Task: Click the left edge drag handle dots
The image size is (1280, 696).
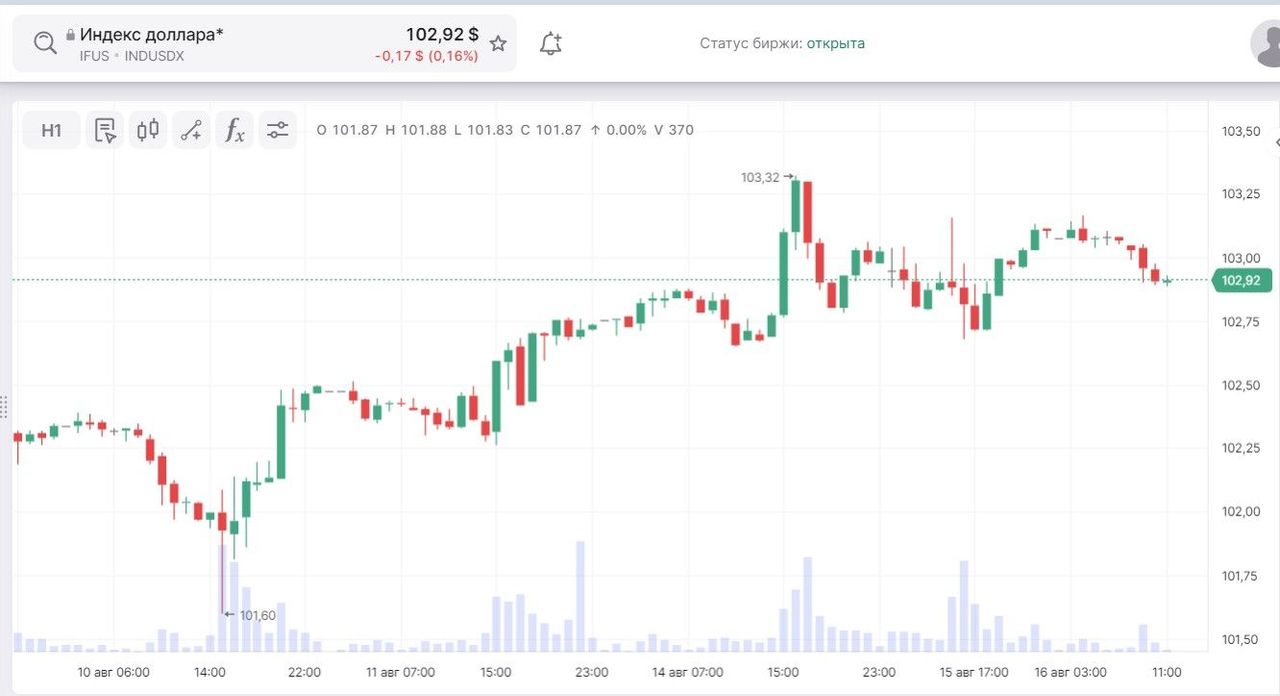Action: coord(4,407)
